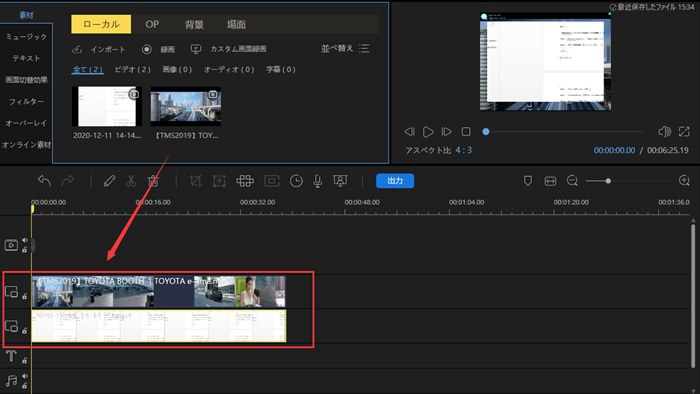This screenshot has width=700, height=394.
Task: Click the first picture-in-picture track icon
Action: pyautogui.click(x=11, y=292)
